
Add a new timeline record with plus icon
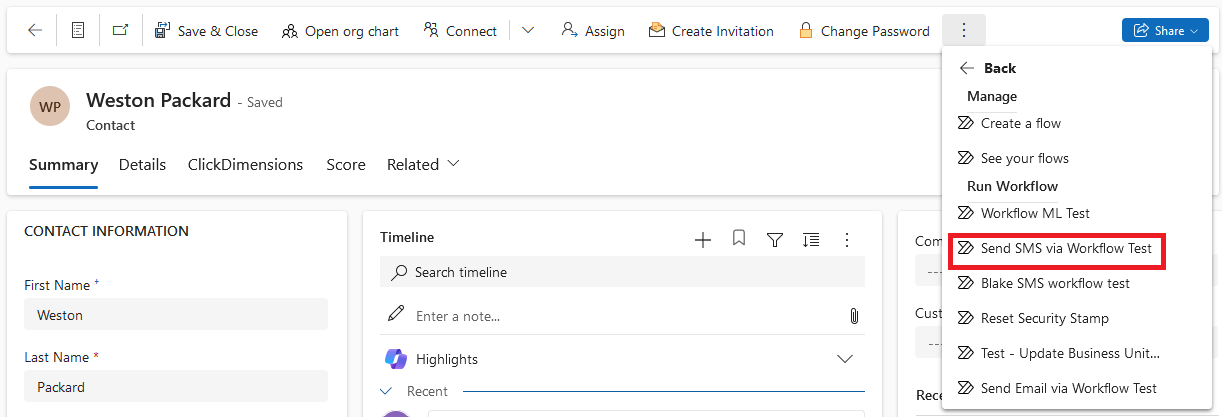pyautogui.click(x=703, y=239)
